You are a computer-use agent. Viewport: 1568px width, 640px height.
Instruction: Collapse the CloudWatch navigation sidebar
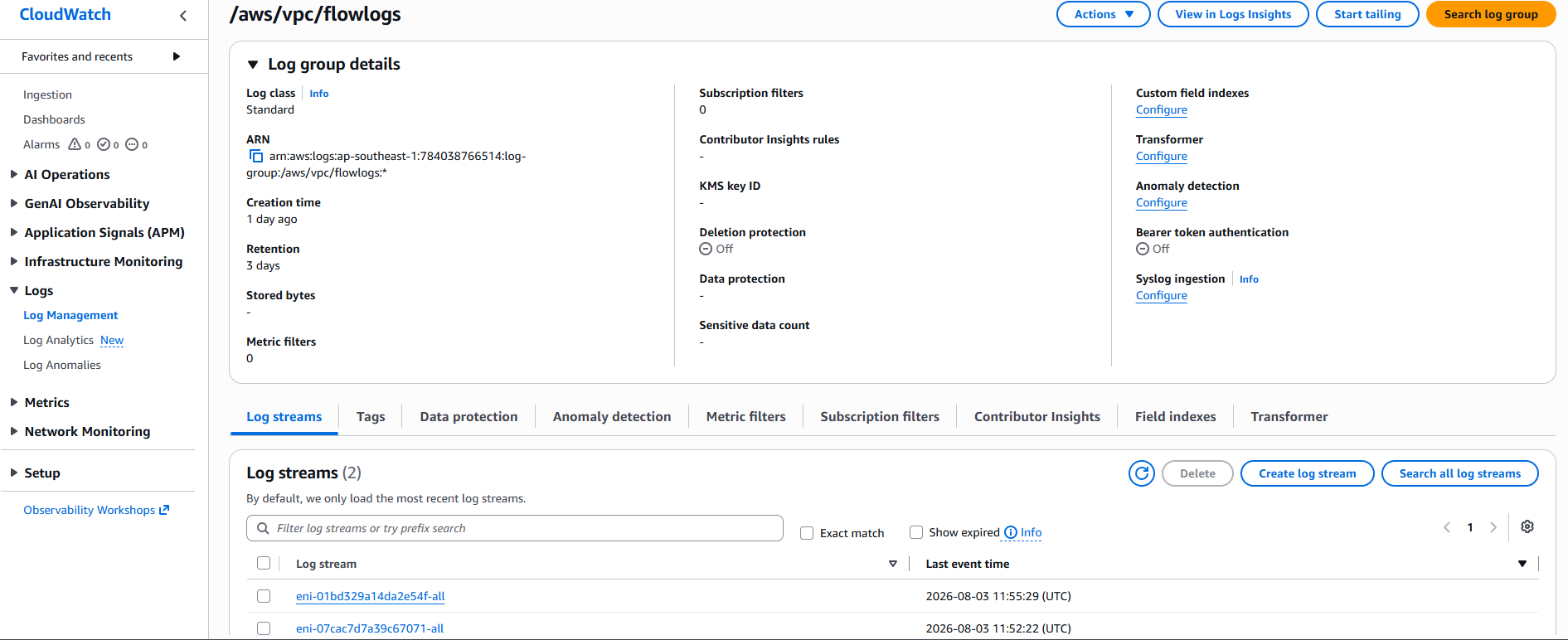pyautogui.click(x=182, y=15)
